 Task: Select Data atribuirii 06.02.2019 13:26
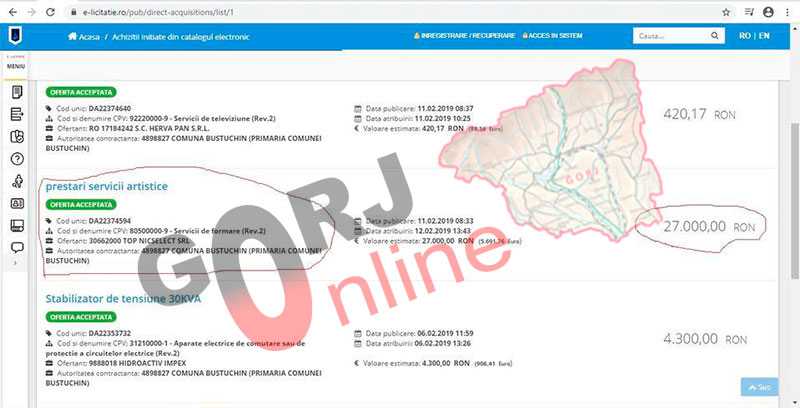pyautogui.click(x=418, y=343)
